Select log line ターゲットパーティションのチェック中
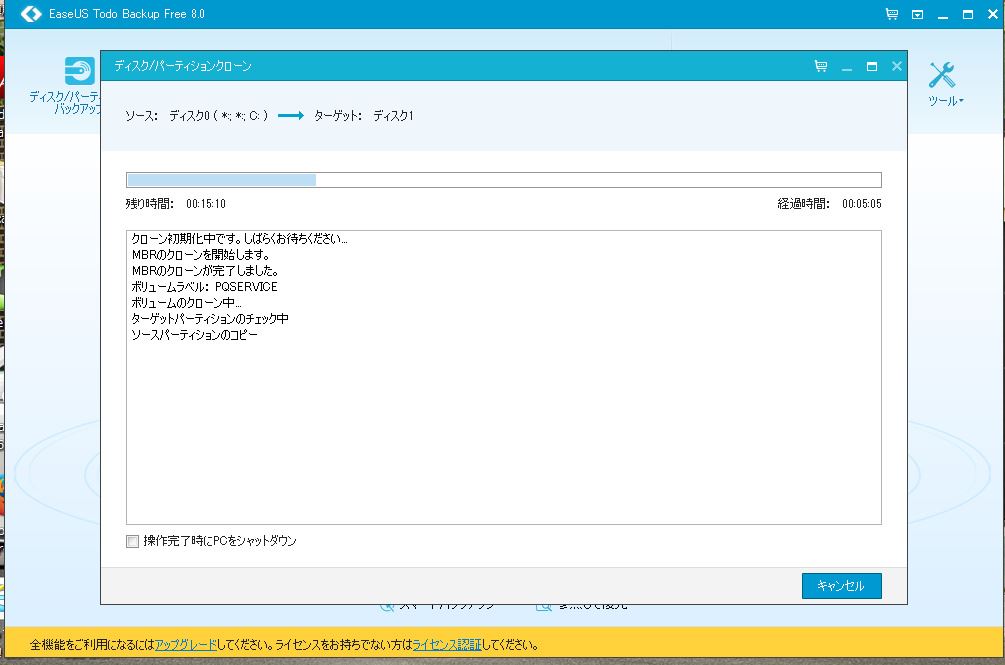This screenshot has height=665, width=1005. [x=210, y=319]
